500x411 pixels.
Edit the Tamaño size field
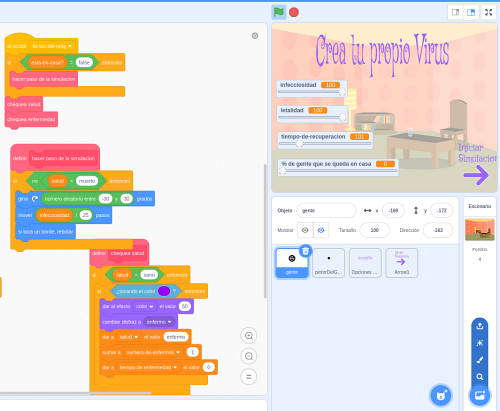click(x=375, y=230)
